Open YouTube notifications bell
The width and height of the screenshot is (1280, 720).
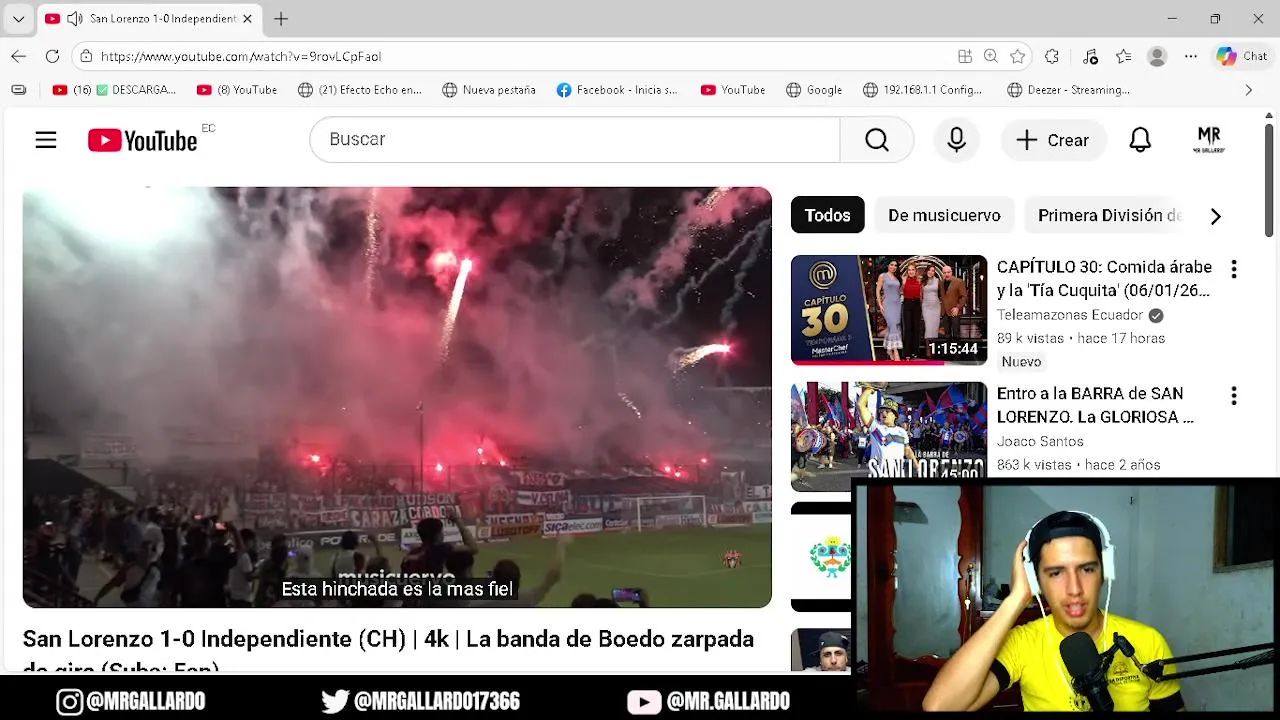[1140, 140]
